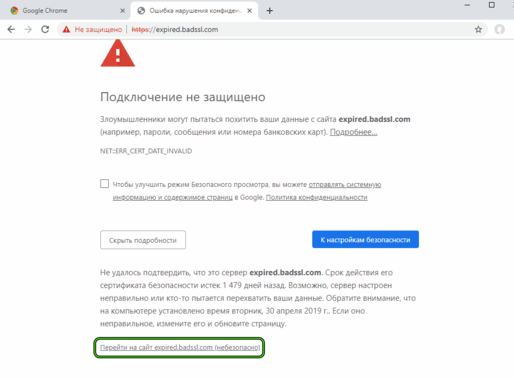Close the Google Chrome tab
Screen dimensions: 514x378
pyautogui.click(x=122, y=11)
